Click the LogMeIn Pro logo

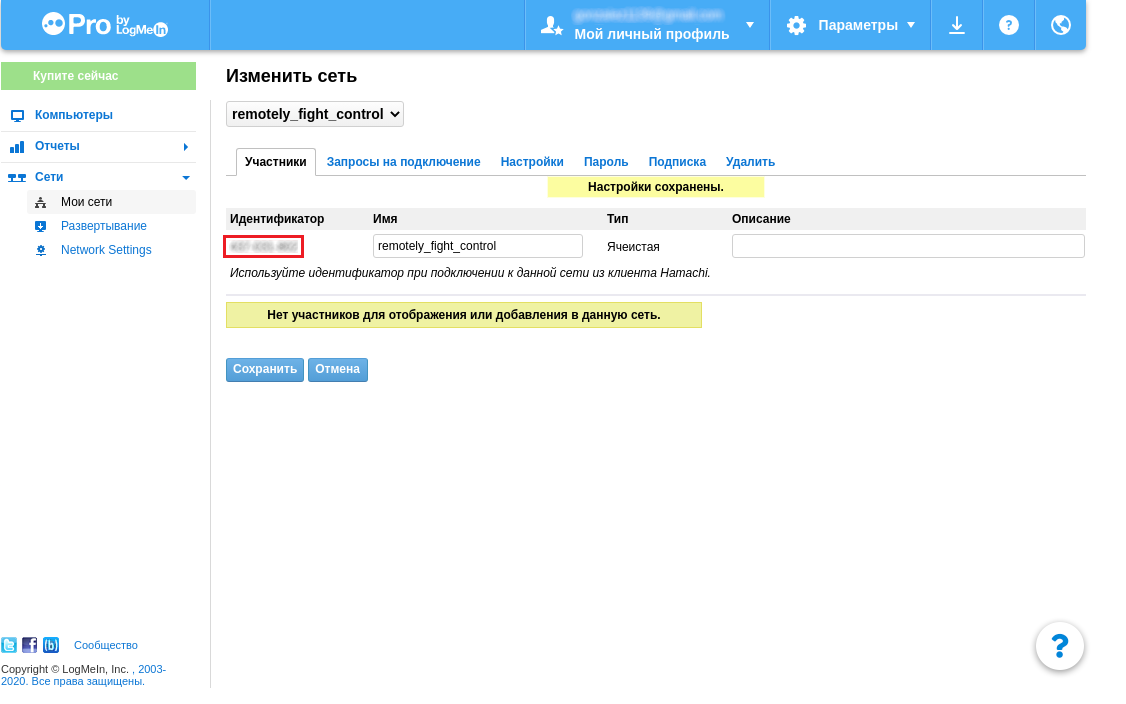[x=105, y=25]
